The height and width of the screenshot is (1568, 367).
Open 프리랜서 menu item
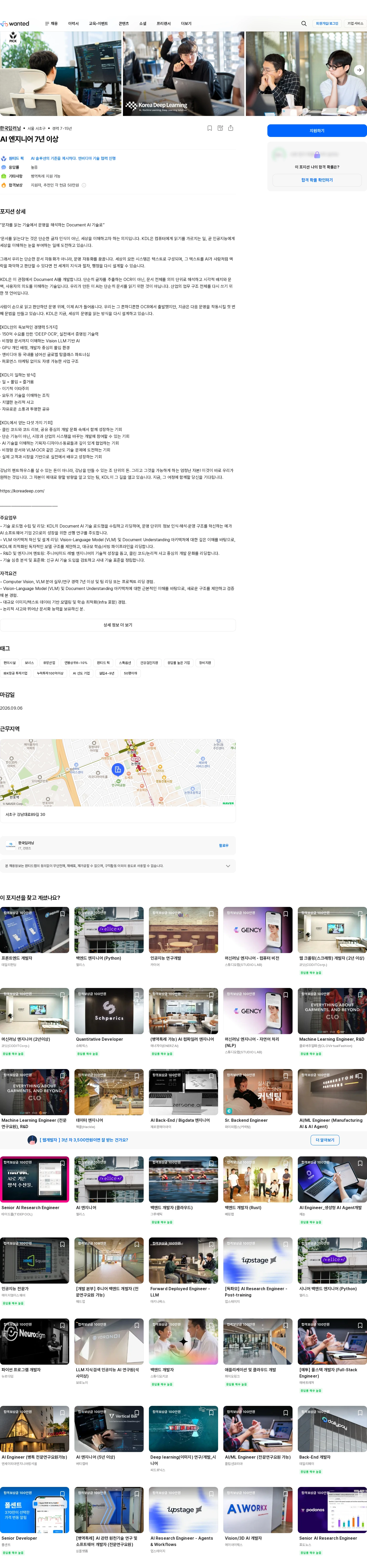pos(164,24)
